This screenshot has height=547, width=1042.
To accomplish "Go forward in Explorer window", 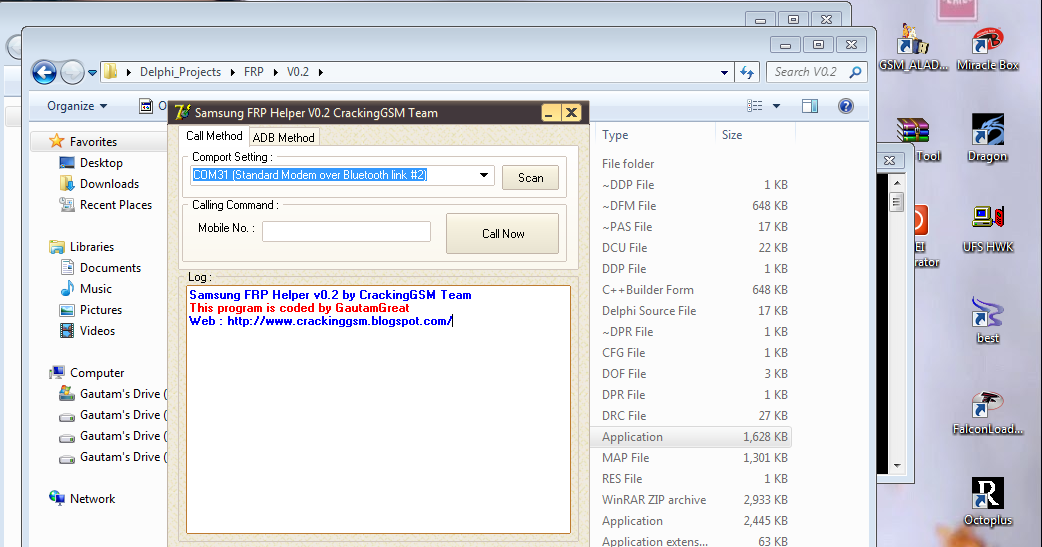I will coord(72,72).
